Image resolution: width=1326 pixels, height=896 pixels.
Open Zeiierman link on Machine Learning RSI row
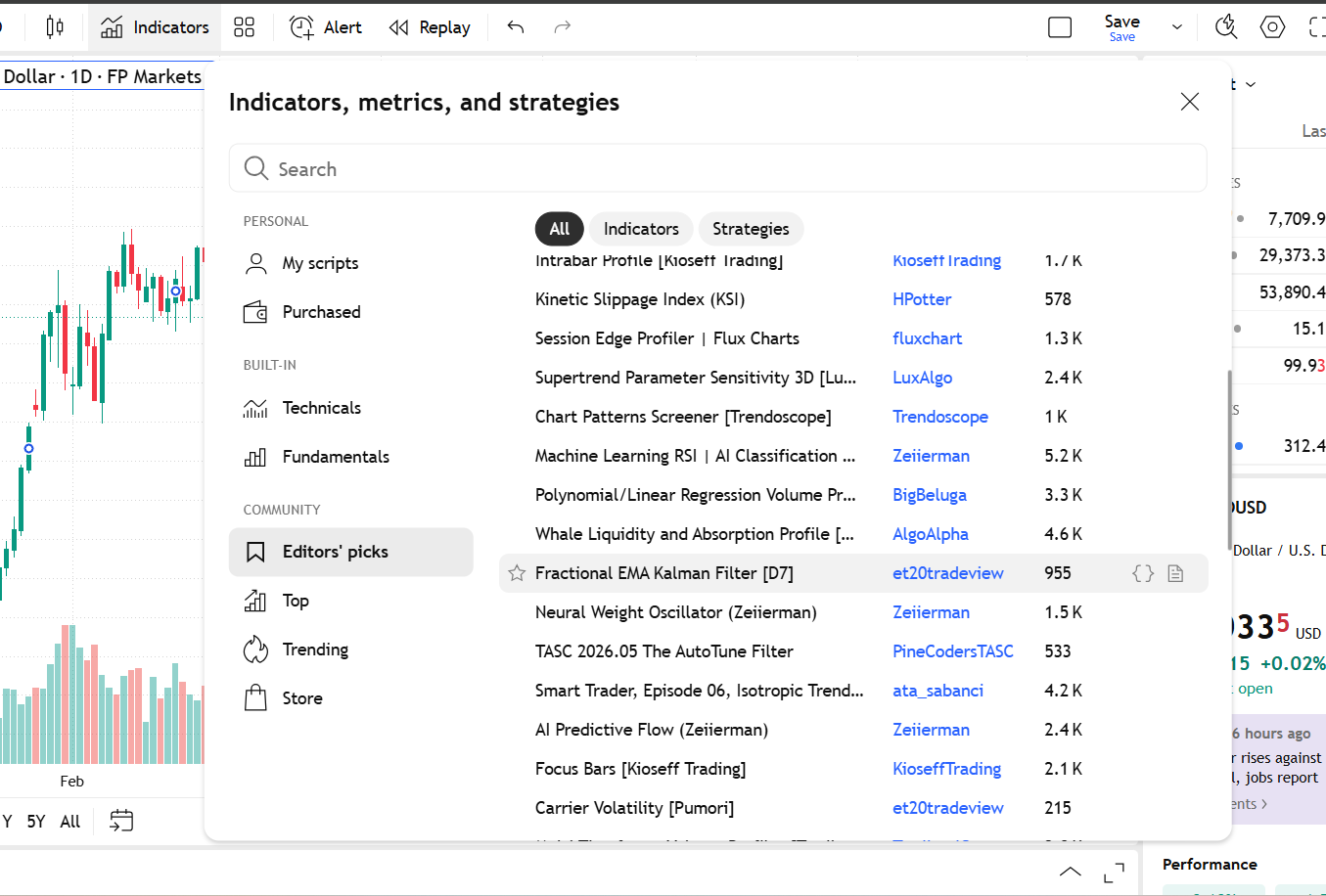[x=932, y=456]
